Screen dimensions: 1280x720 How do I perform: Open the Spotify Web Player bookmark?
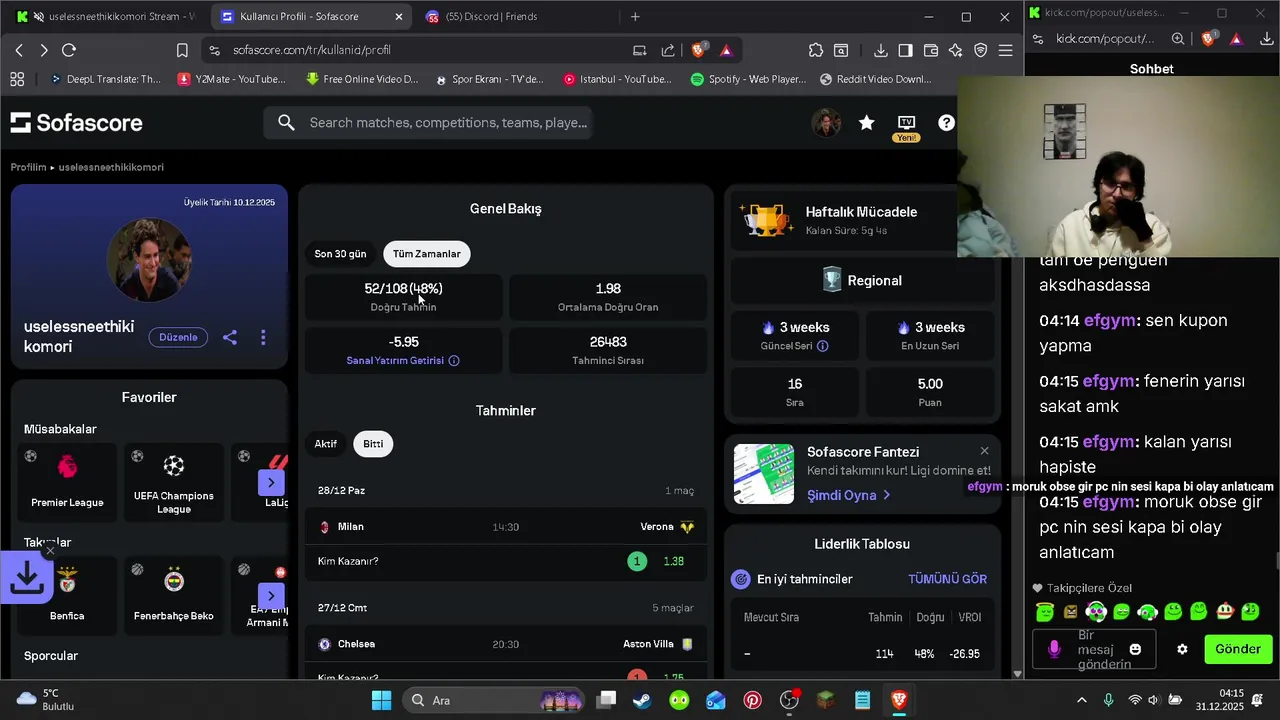(747, 79)
